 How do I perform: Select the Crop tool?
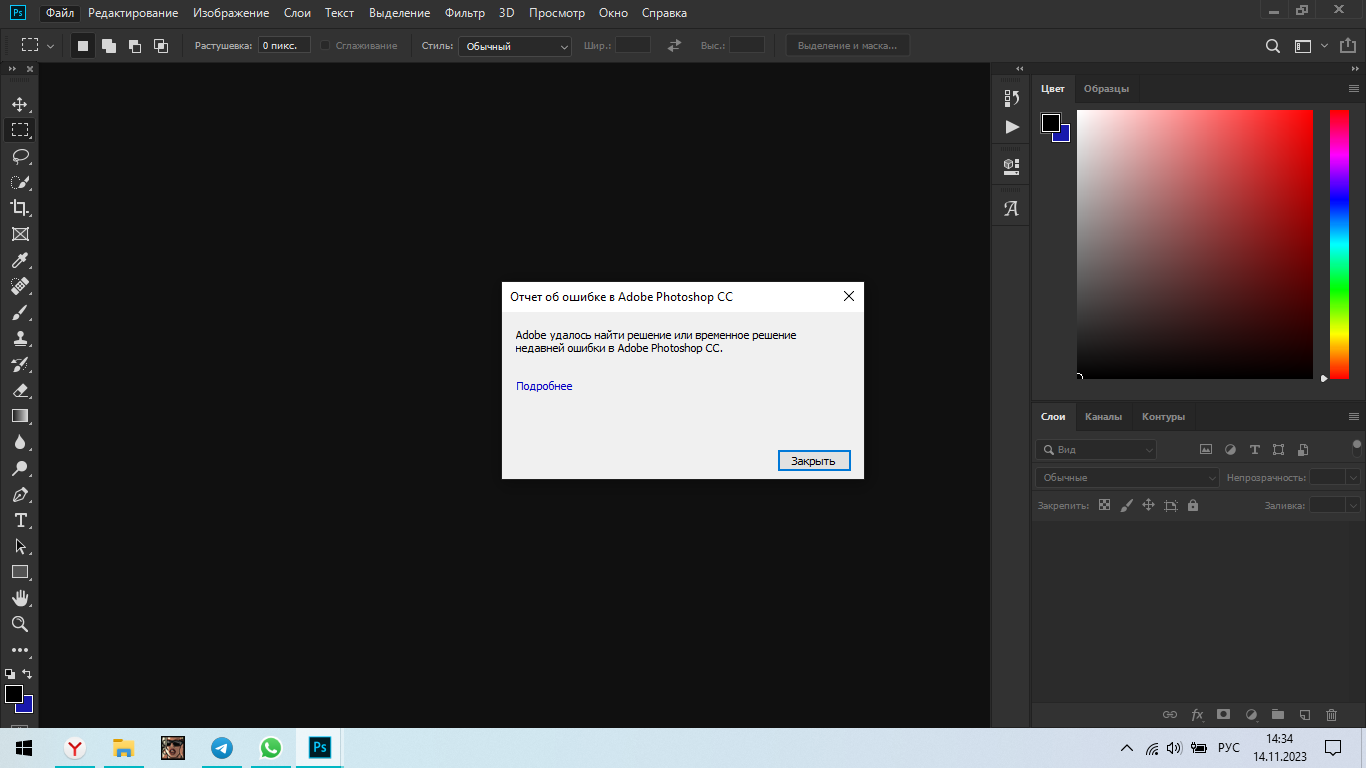pyautogui.click(x=19, y=208)
